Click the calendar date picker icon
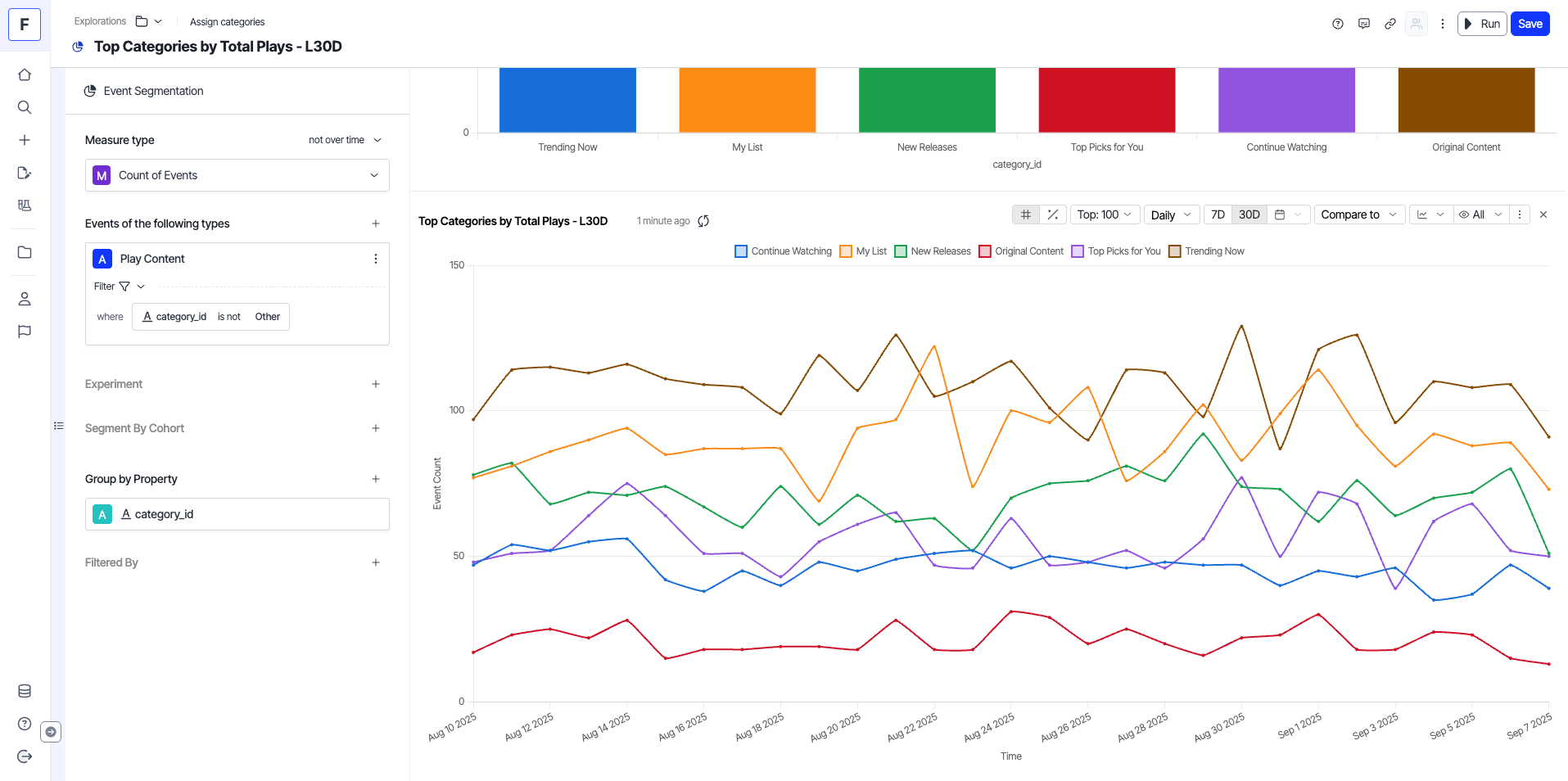Viewport: 1568px width, 781px height. point(1280,214)
